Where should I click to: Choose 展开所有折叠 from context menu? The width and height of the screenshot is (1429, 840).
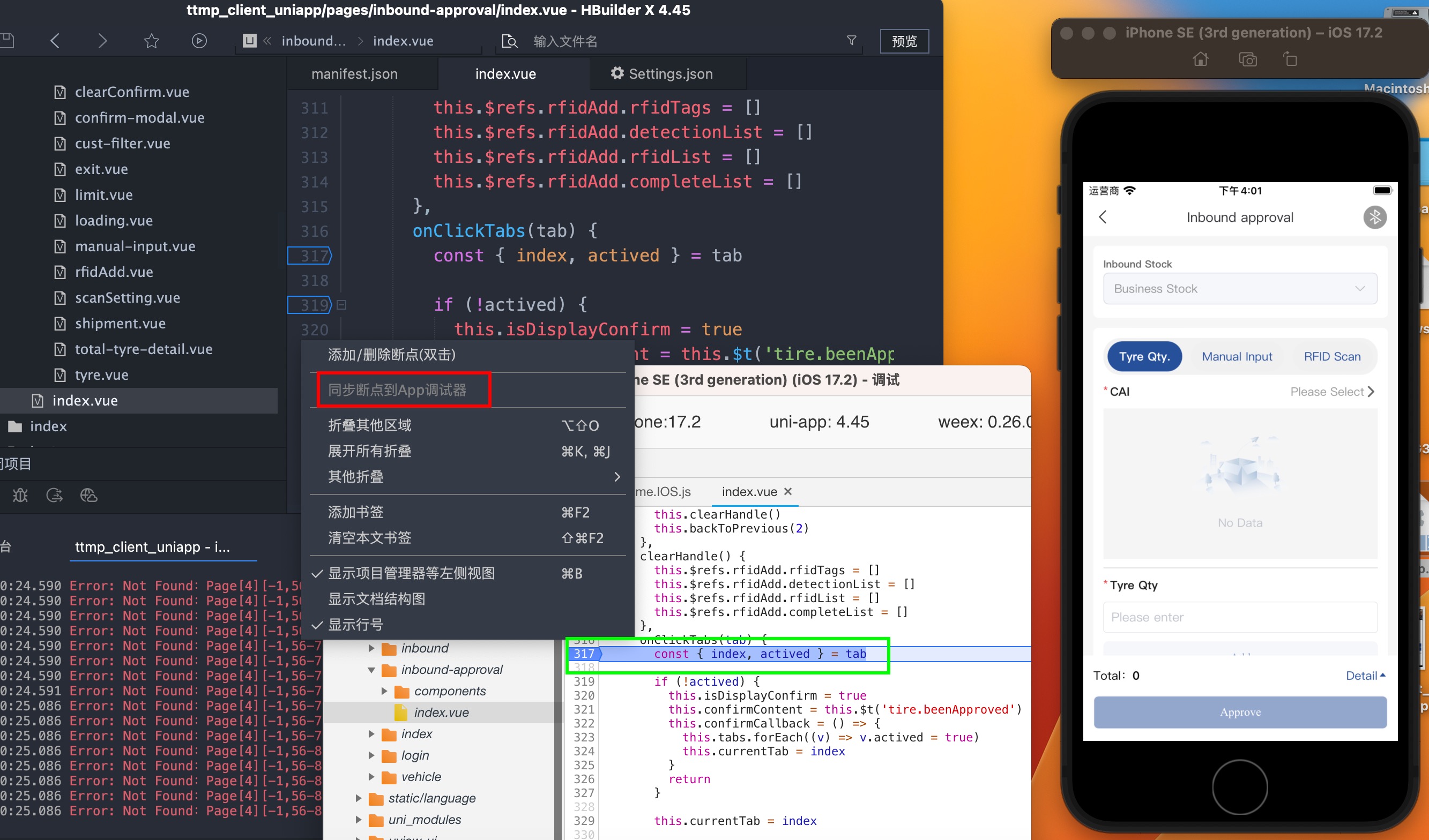[x=468, y=451]
